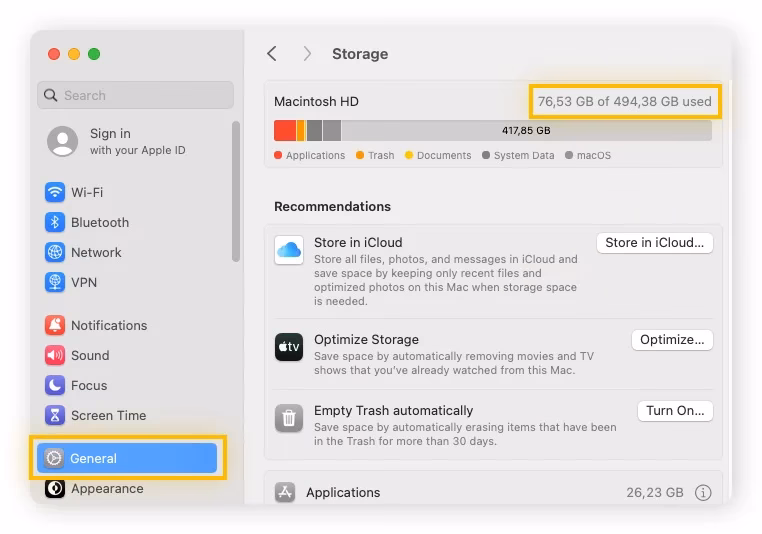Screen dimensions: 762x534
Task: Open Sound settings speaker icon
Action: [x=55, y=355]
